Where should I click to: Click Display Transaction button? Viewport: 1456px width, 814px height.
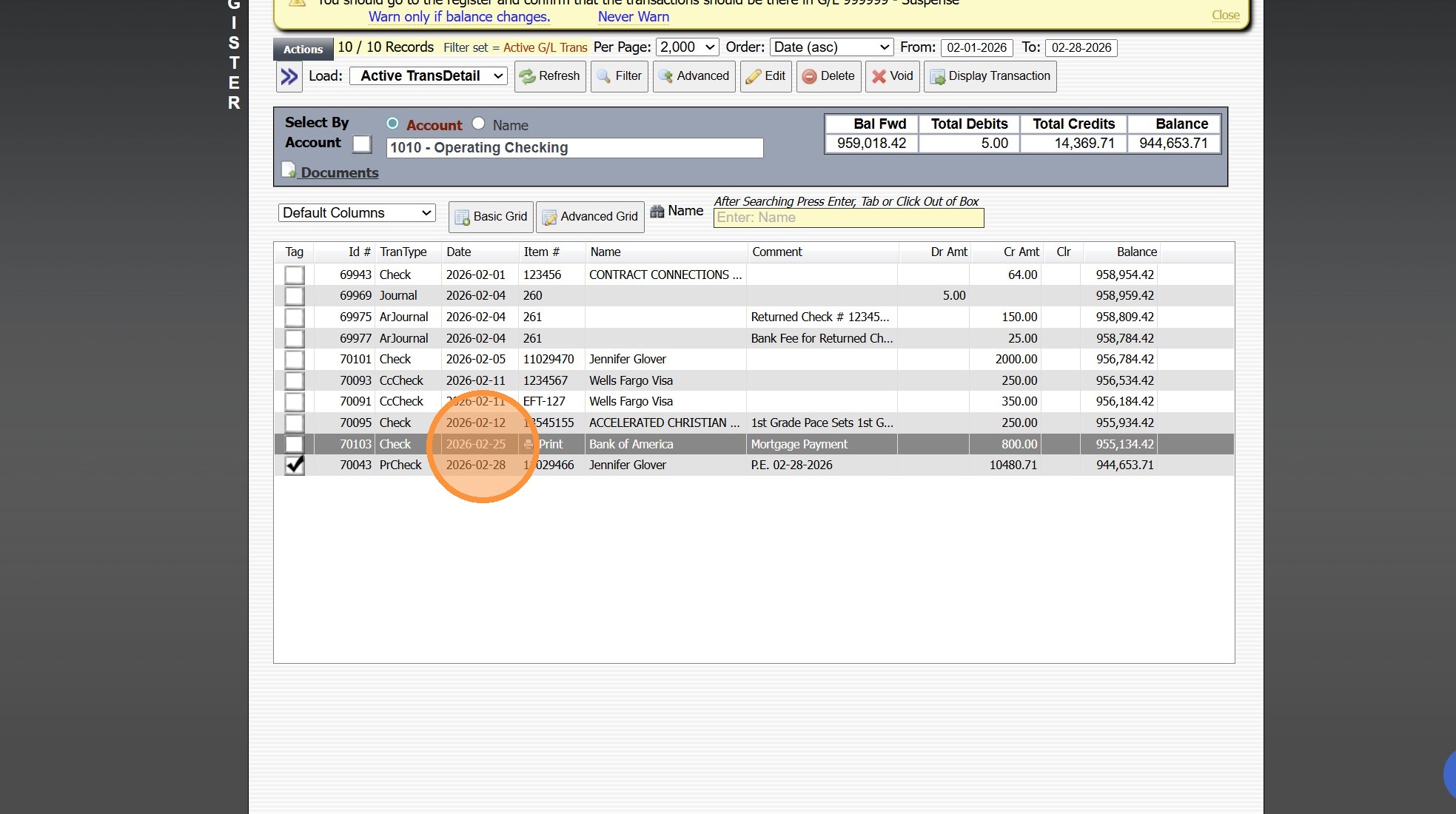(x=990, y=76)
